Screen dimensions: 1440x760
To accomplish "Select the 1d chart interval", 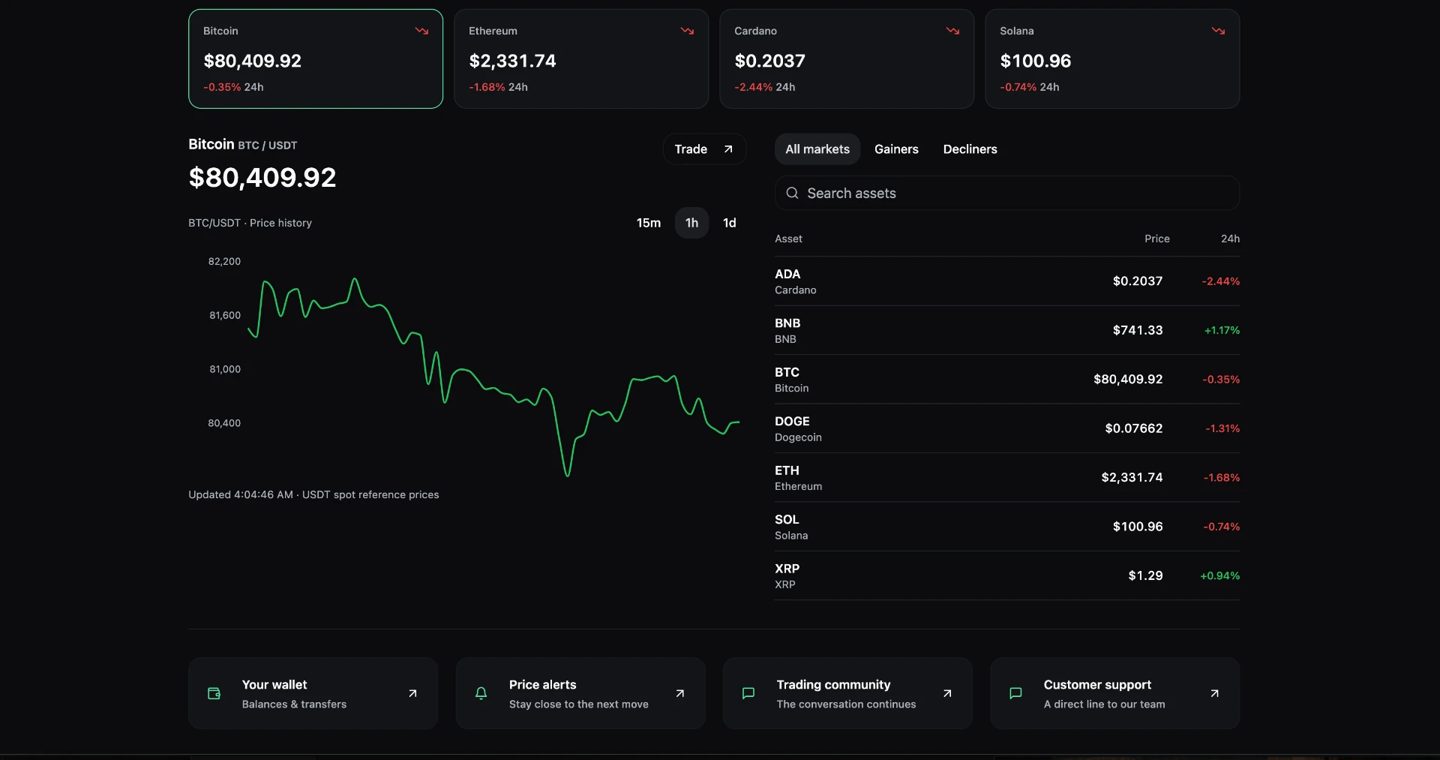I will [x=730, y=223].
